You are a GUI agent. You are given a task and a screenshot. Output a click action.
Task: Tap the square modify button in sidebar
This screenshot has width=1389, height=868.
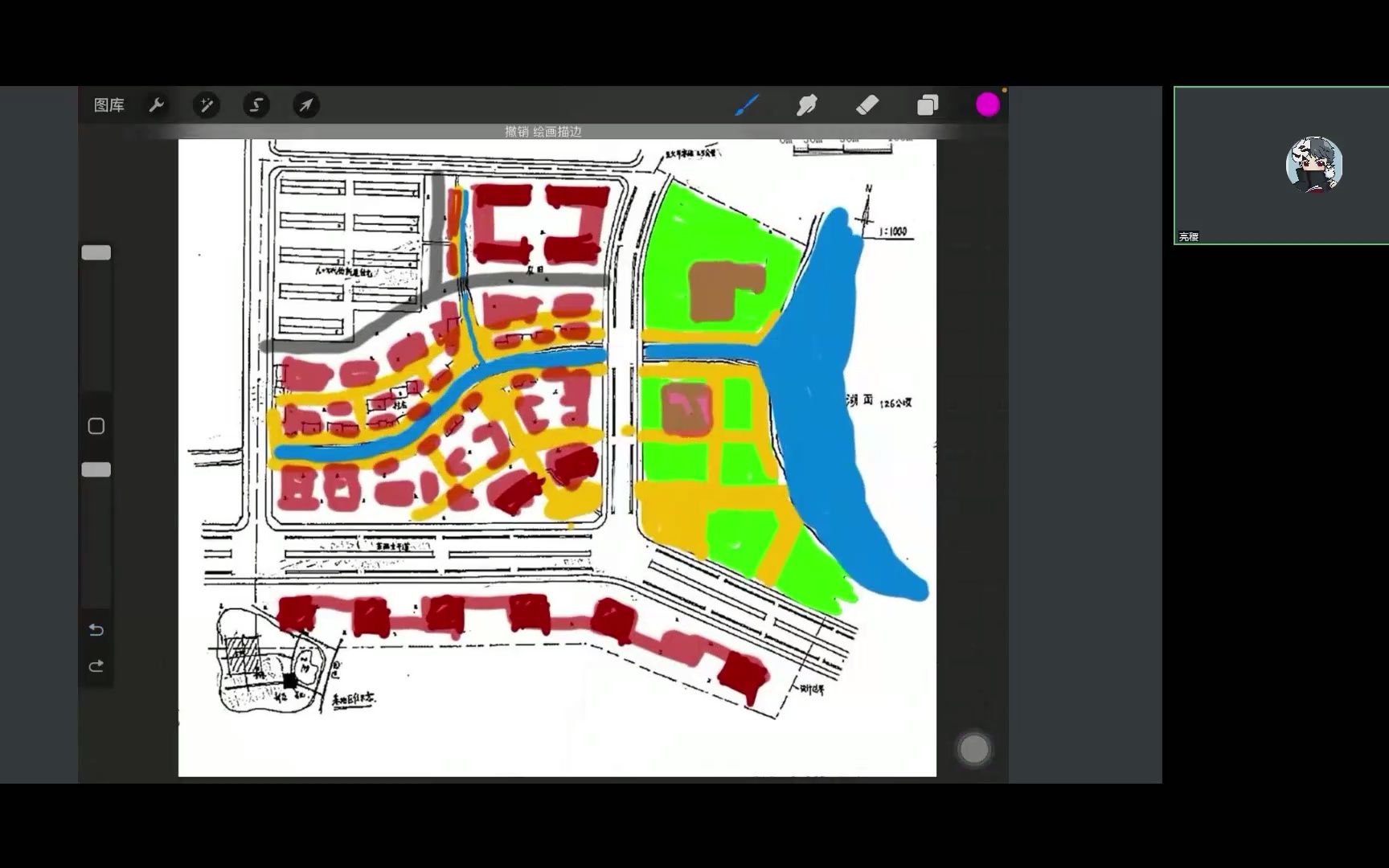click(x=96, y=426)
